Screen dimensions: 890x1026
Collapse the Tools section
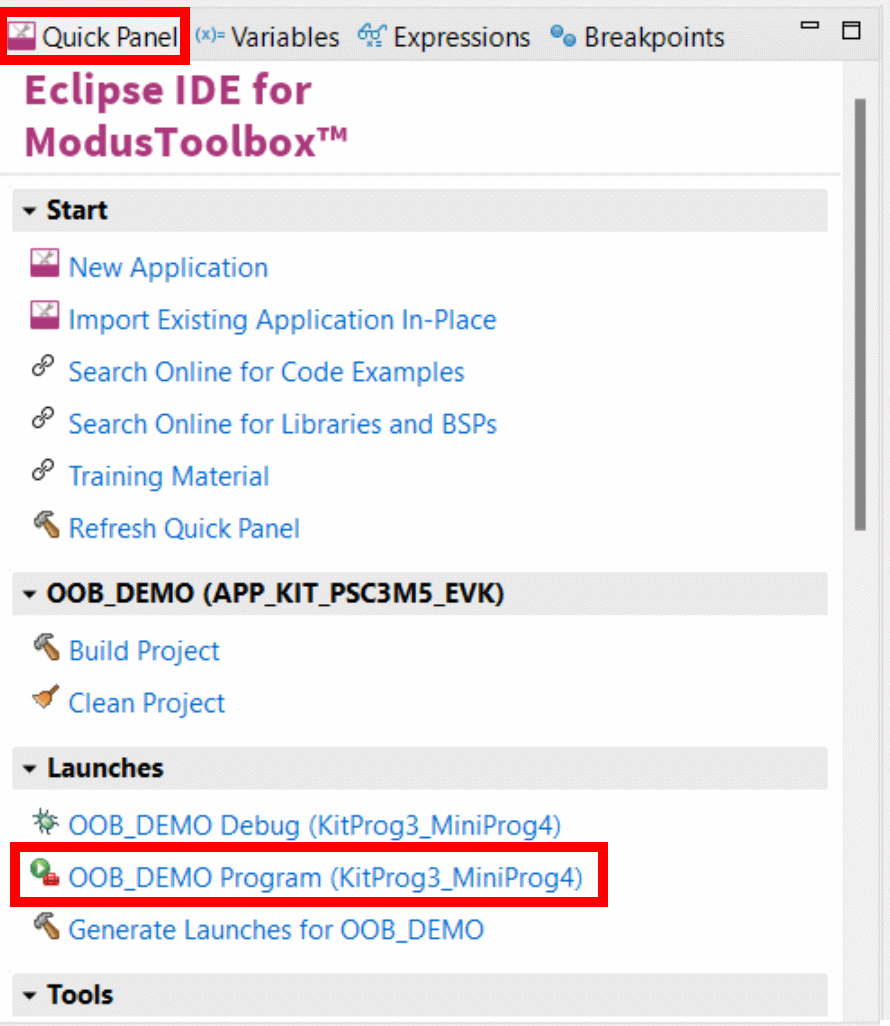29,996
